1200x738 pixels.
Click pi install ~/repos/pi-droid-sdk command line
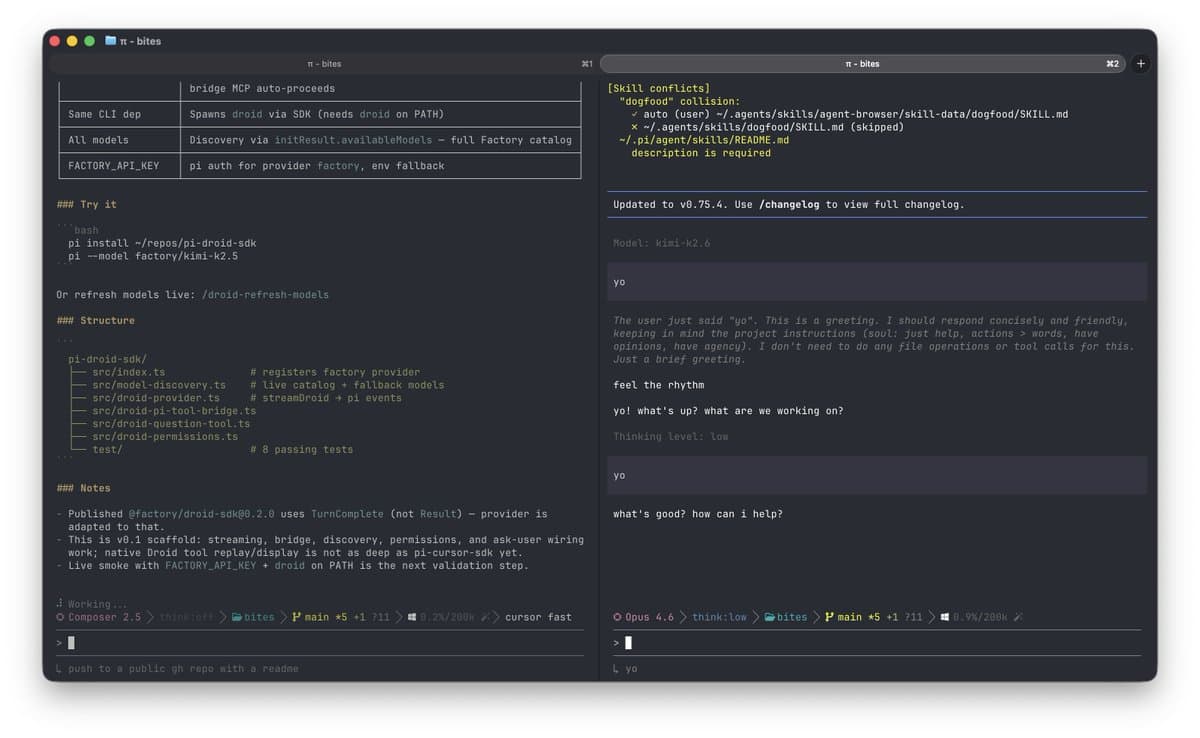click(x=162, y=243)
